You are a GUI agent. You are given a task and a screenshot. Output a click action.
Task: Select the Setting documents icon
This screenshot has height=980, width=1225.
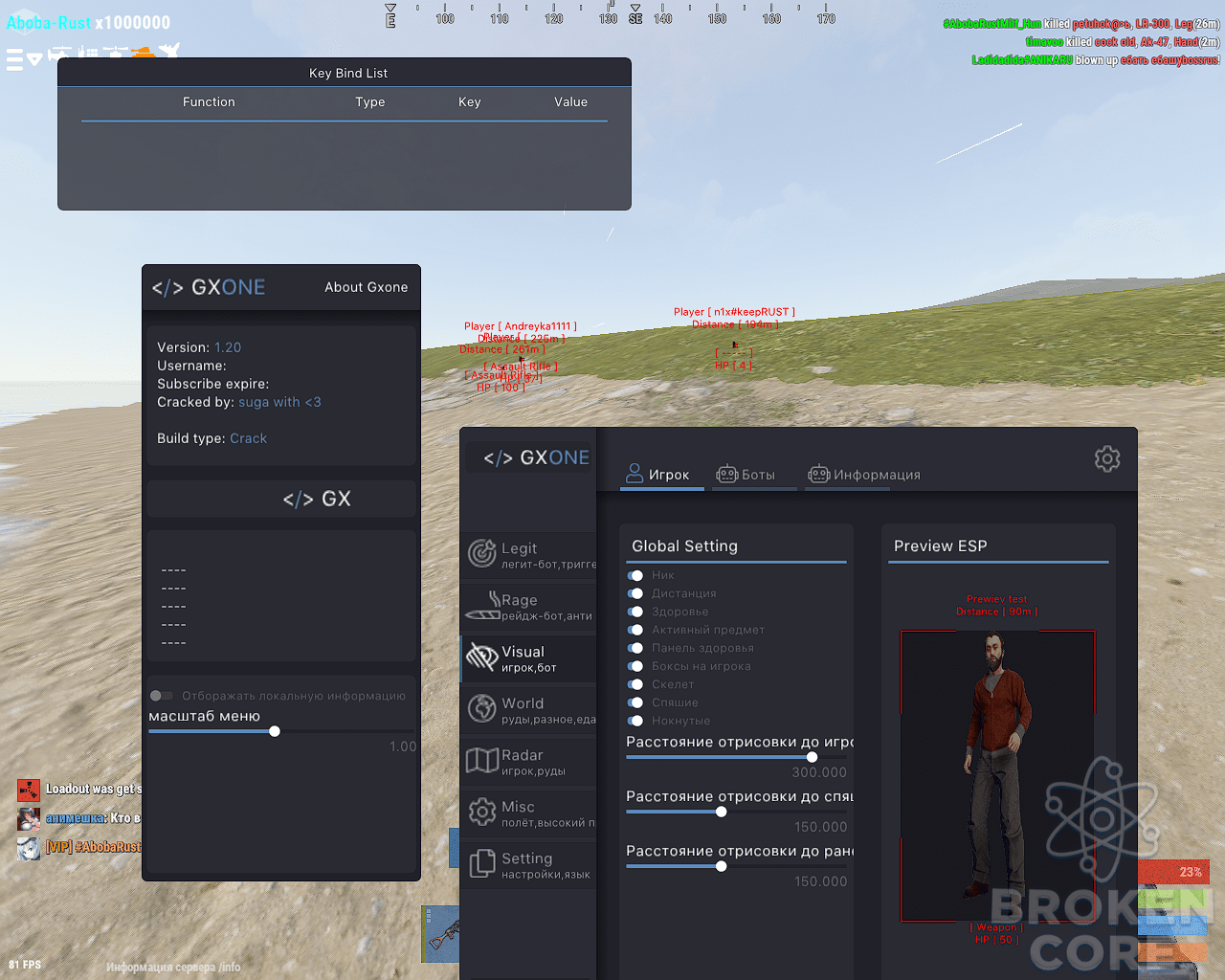(482, 863)
